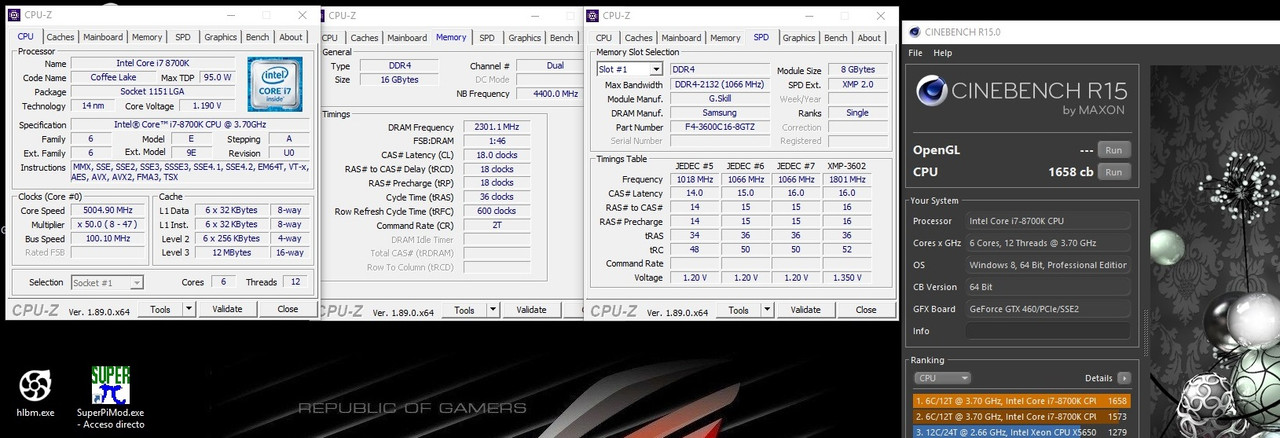Open the Slot #1 memory slot dropdown

[629, 69]
